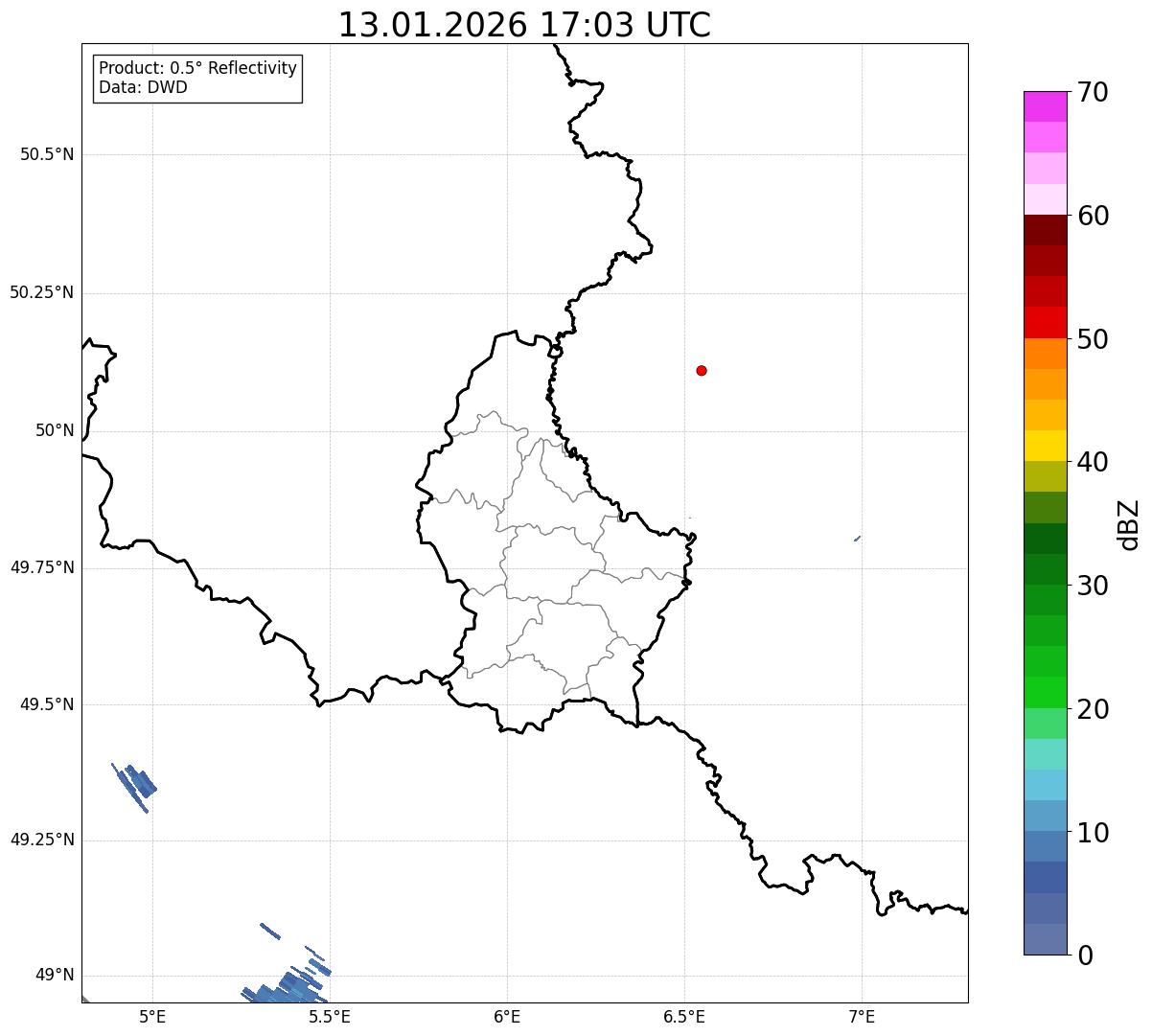This screenshot has width=1152, height=1036.
Task: Click the 40 tick on the colorbar
Action: pyautogui.click(x=1093, y=462)
